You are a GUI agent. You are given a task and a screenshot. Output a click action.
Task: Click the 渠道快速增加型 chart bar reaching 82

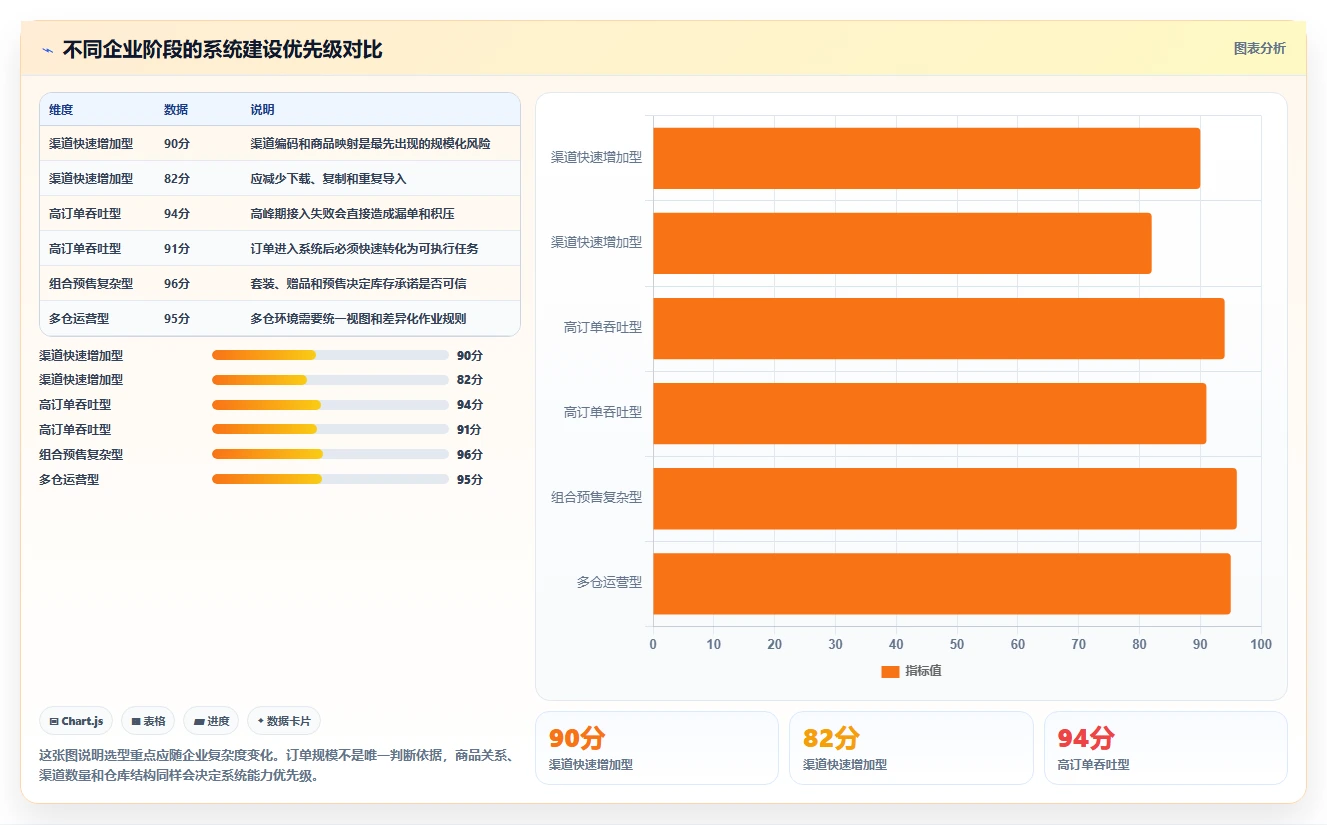tap(902, 243)
